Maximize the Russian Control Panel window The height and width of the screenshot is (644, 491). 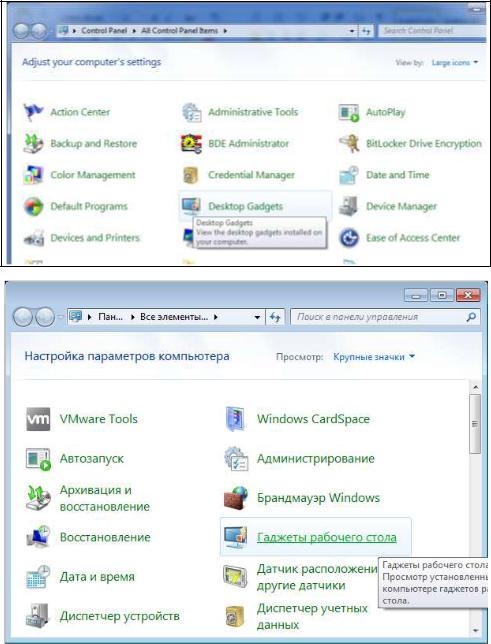pos(442,295)
